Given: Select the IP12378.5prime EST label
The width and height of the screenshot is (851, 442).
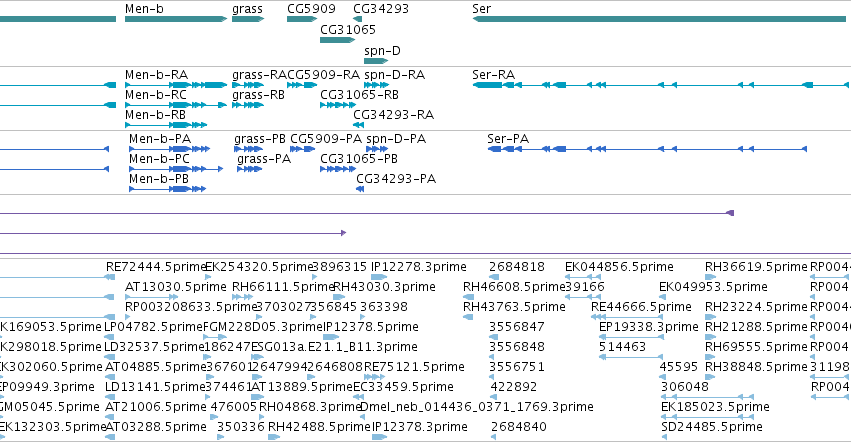Looking at the screenshot, I should [x=371, y=327].
